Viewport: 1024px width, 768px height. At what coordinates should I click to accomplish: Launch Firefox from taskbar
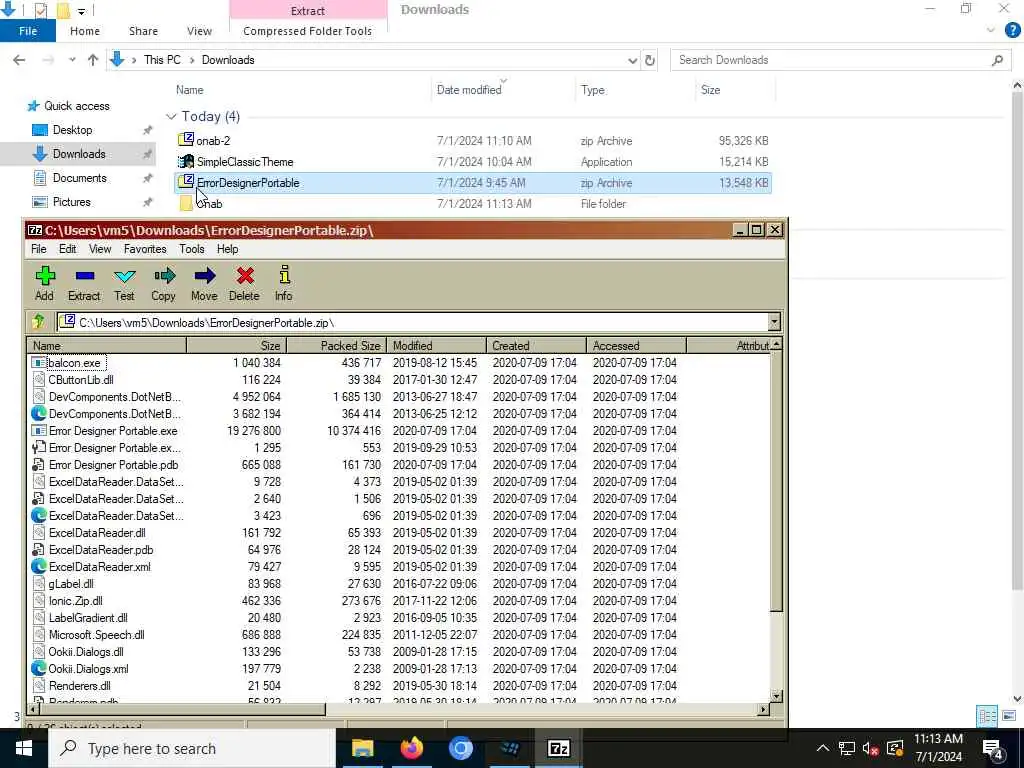pos(411,748)
